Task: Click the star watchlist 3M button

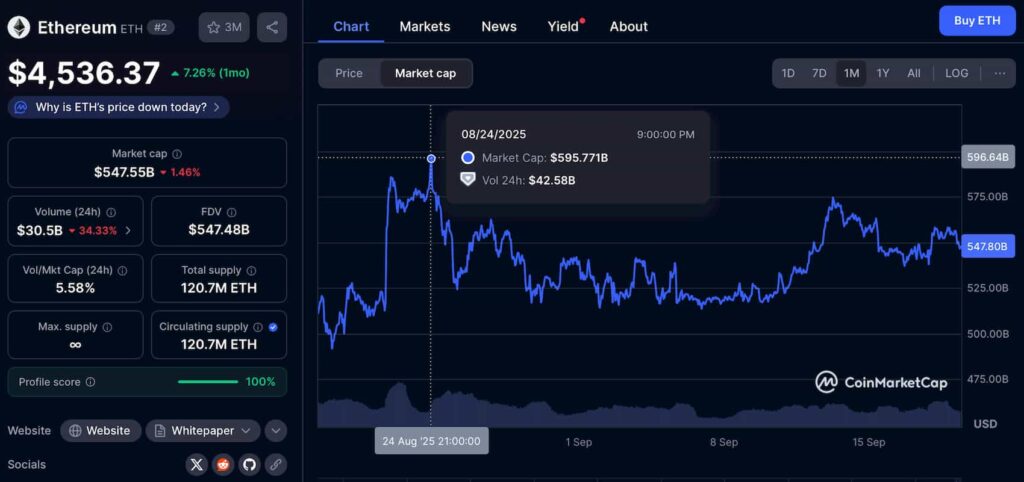Action: point(224,27)
